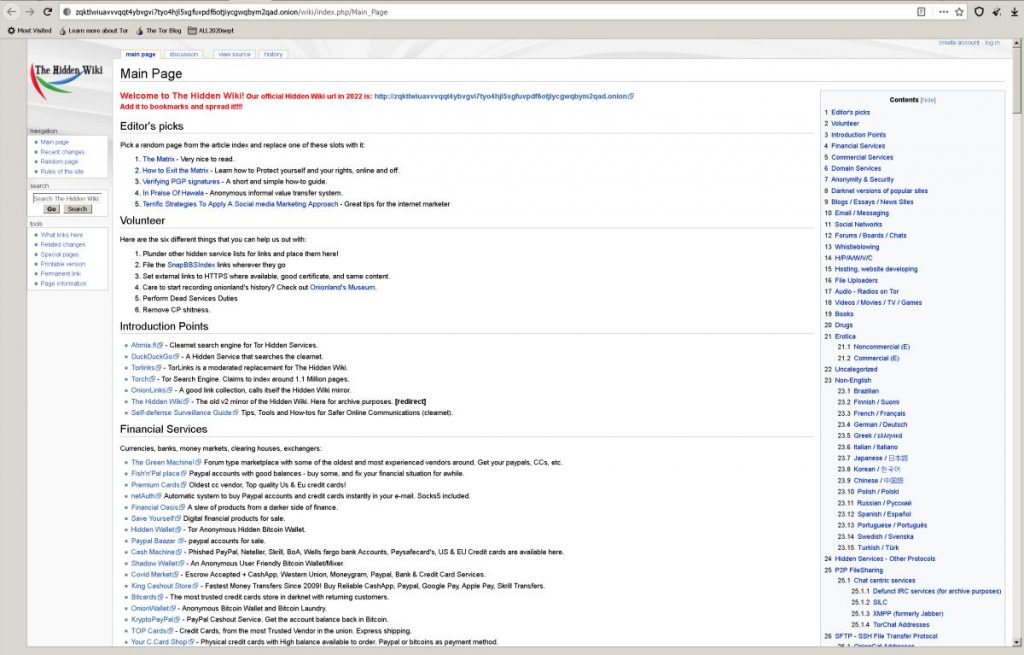This screenshot has height=655, width=1024.
Task: Open the Learn more about Tor bookmark
Action: click(93, 31)
